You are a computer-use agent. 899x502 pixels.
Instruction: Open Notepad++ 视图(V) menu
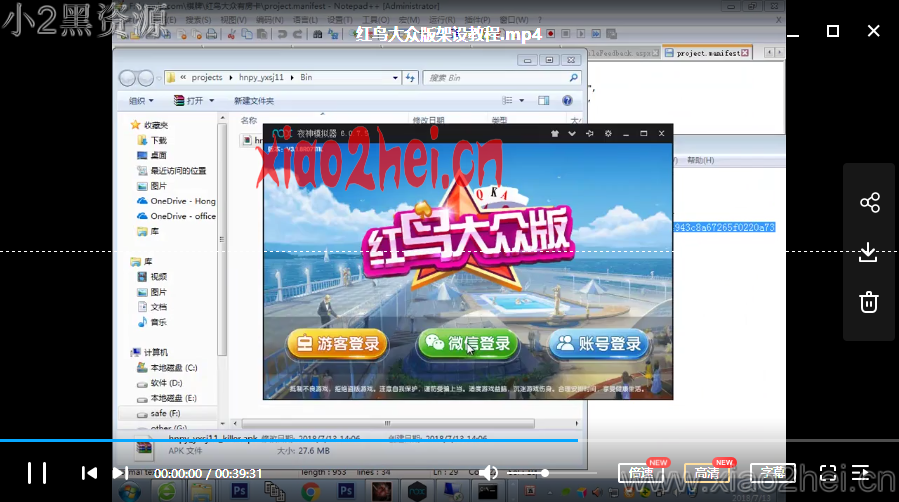(233, 20)
